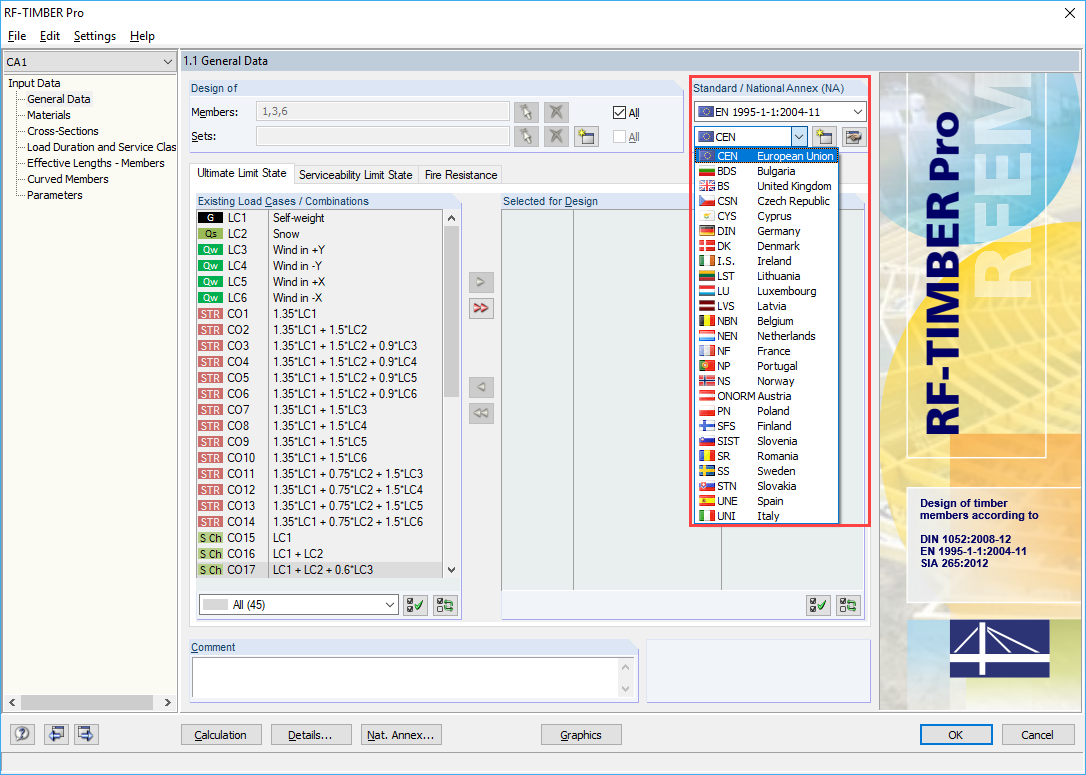Open the Edit menu
Image resolution: width=1086 pixels, height=775 pixels.
(49, 36)
